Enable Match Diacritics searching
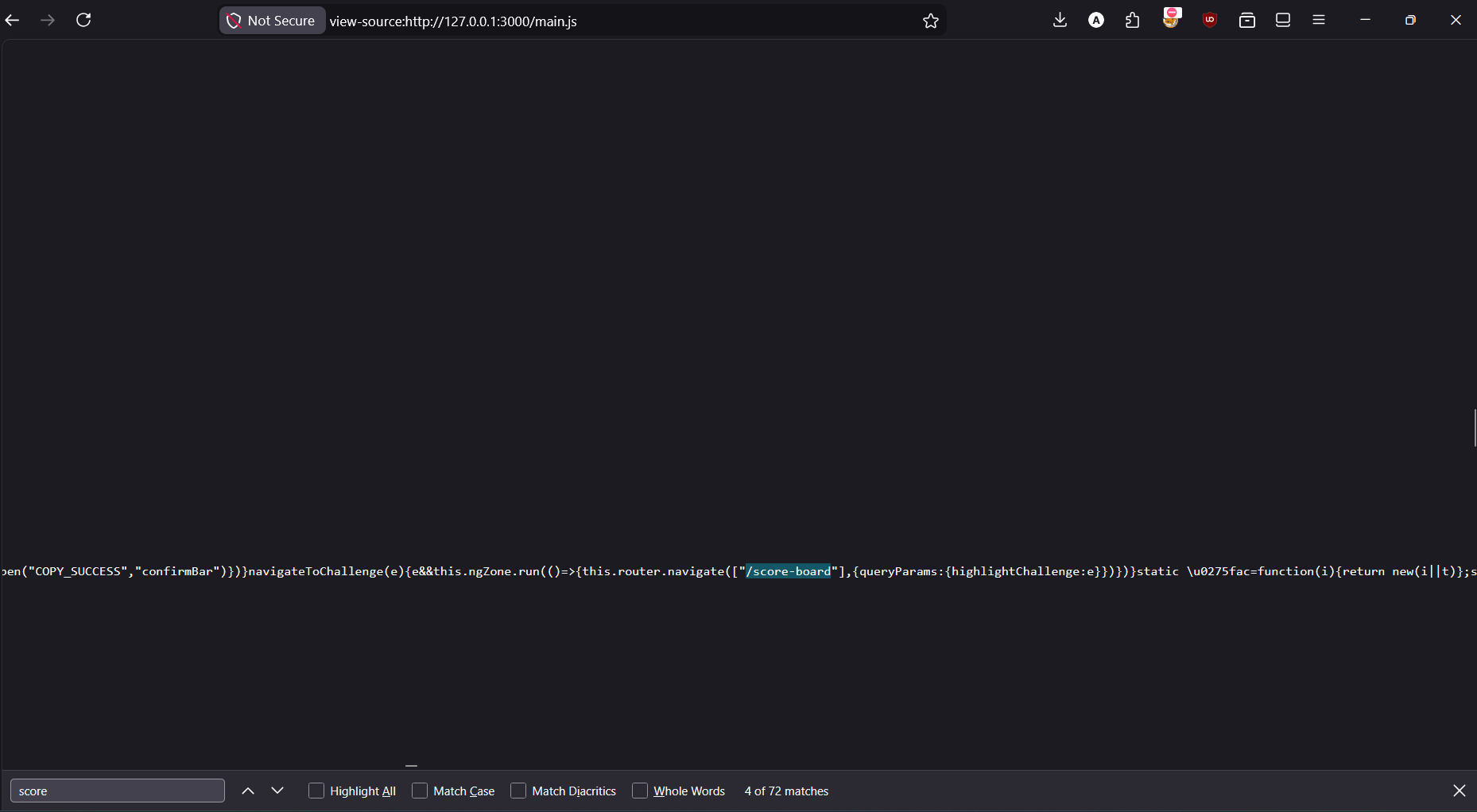 pyautogui.click(x=518, y=791)
